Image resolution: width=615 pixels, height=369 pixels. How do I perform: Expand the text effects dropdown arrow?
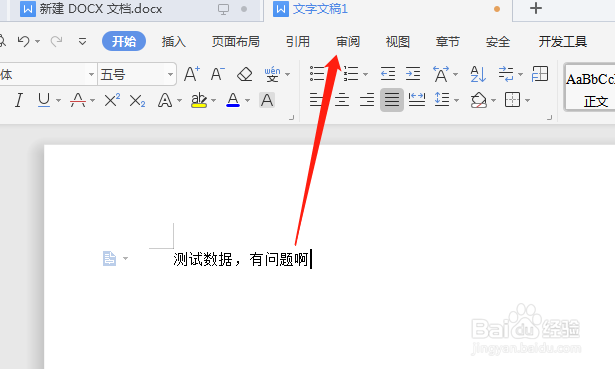tap(180, 100)
